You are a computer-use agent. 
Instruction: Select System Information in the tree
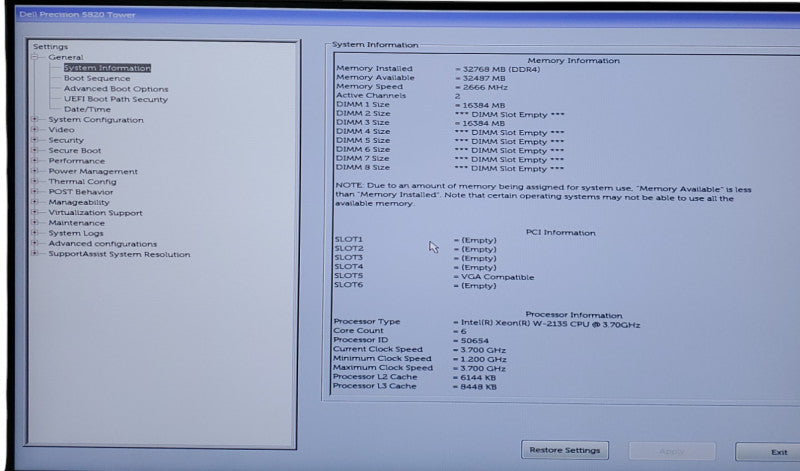[x=107, y=68]
